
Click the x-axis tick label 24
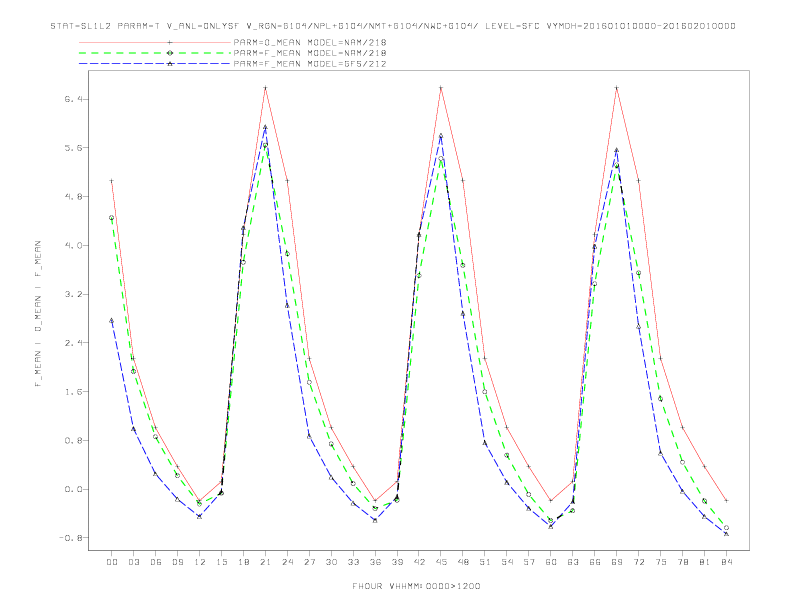pos(287,562)
